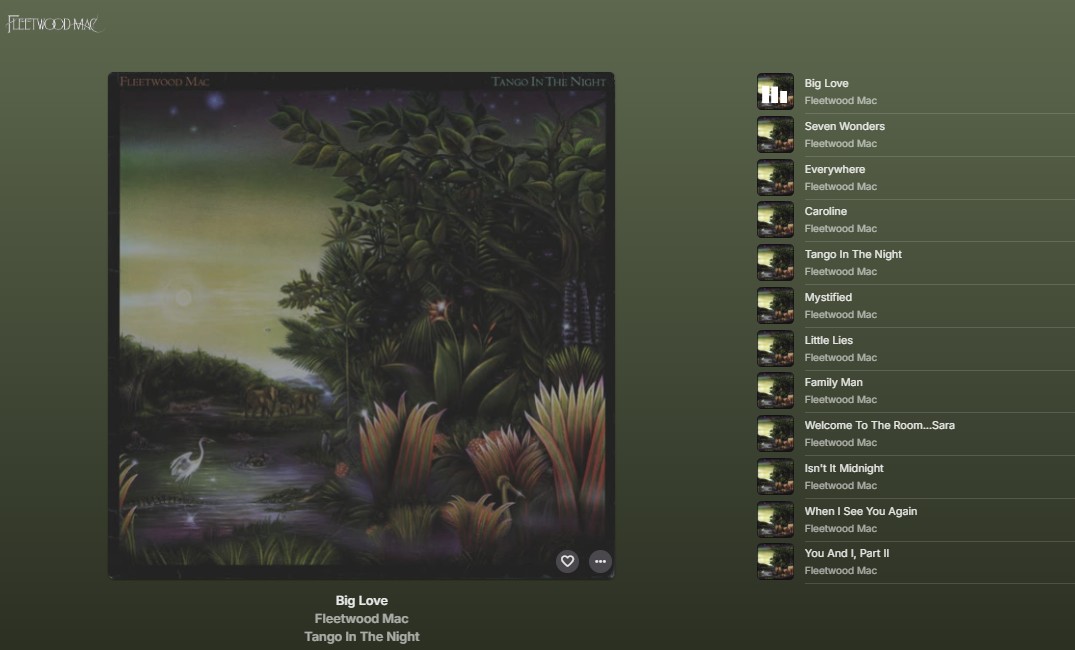The width and height of the screenshot is (1075, 650).
Task: Click the You And I, Part II thumbnail
Action: click(x=775, y=562)
